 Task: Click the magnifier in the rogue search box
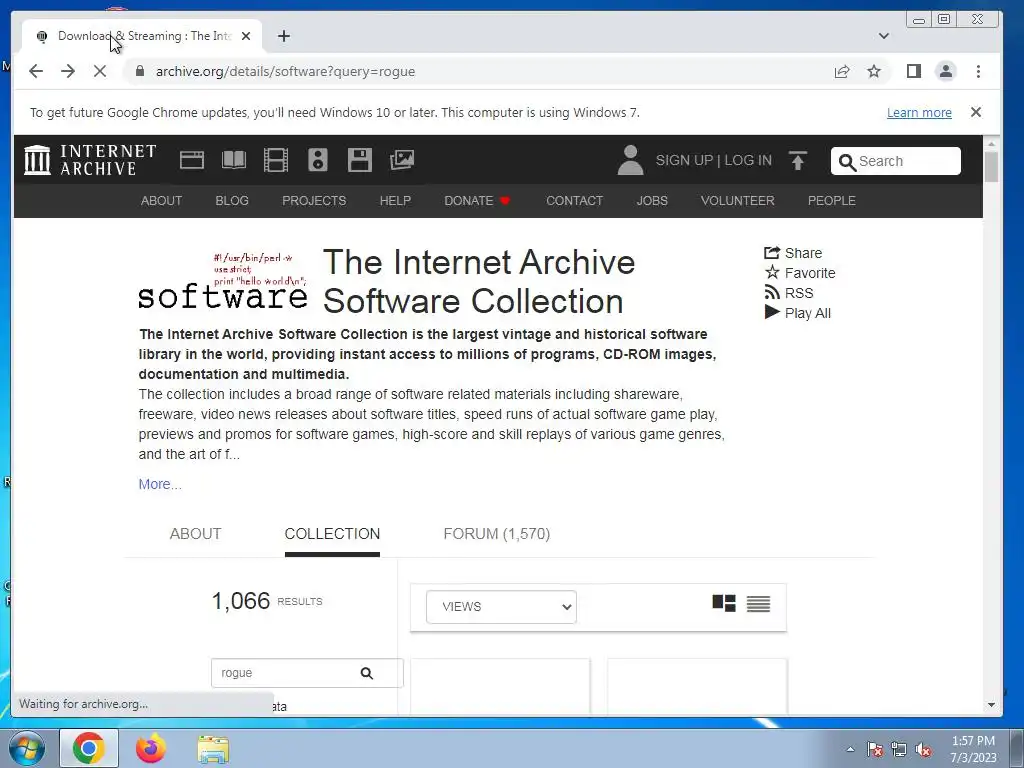click(x=367, y=673)
